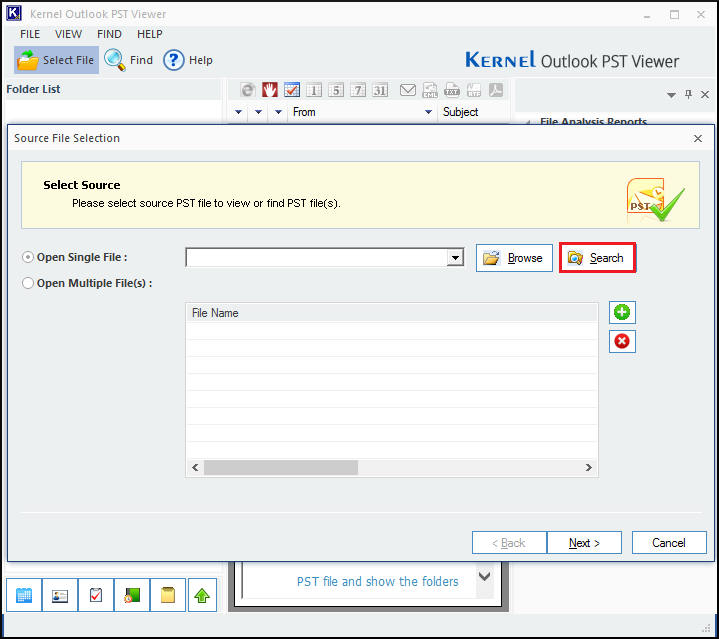
Task: Click the File Analysis Reports heading
Action: pos(593,121)
